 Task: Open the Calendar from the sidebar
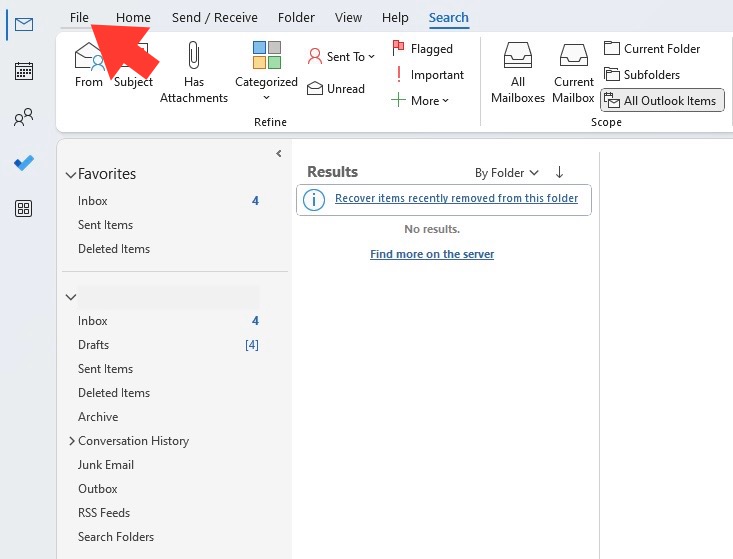(23, 71)
